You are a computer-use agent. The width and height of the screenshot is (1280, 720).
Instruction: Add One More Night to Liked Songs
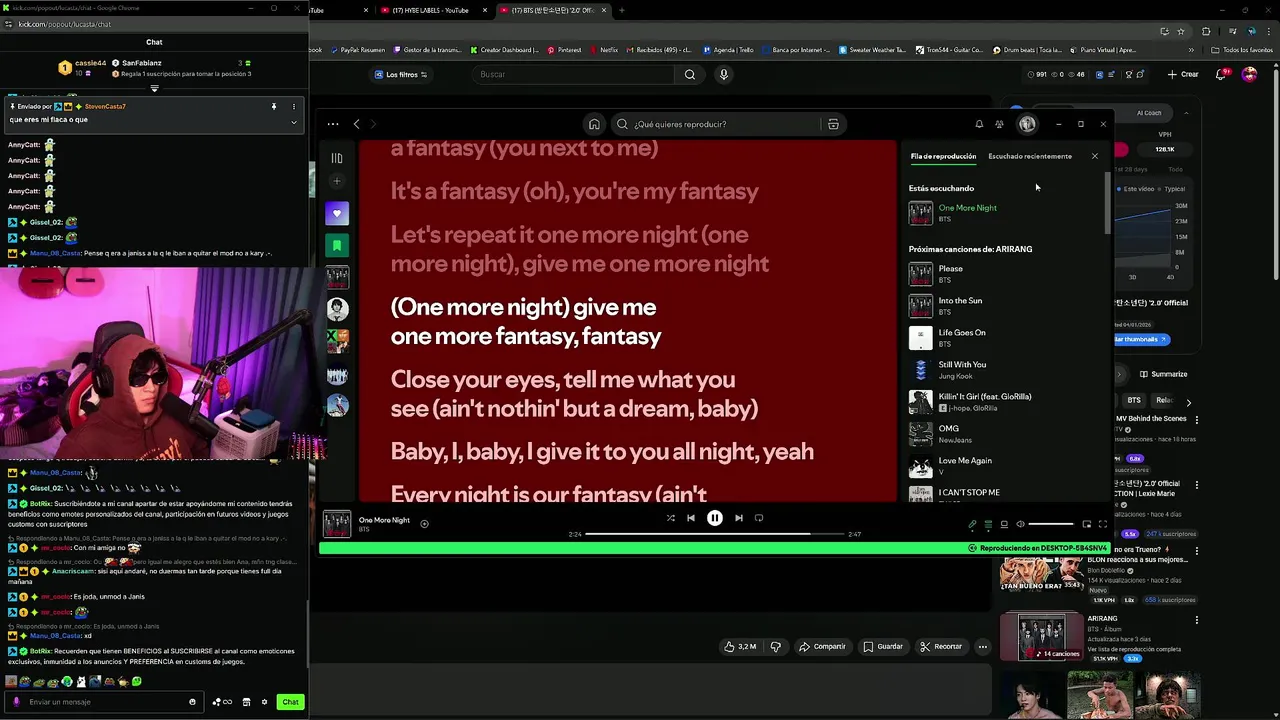pos(424,523)
